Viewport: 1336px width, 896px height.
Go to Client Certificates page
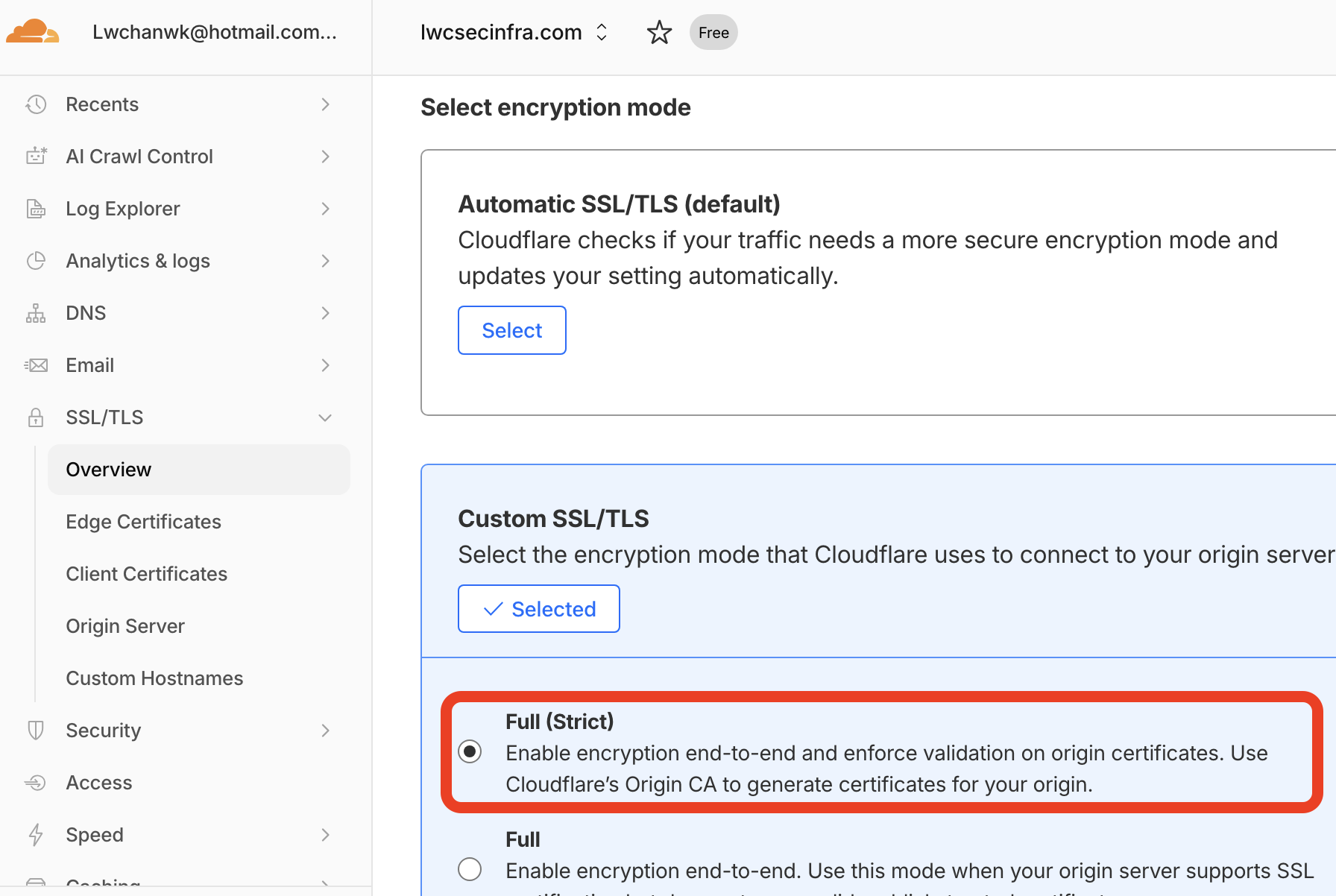(146, 574)
